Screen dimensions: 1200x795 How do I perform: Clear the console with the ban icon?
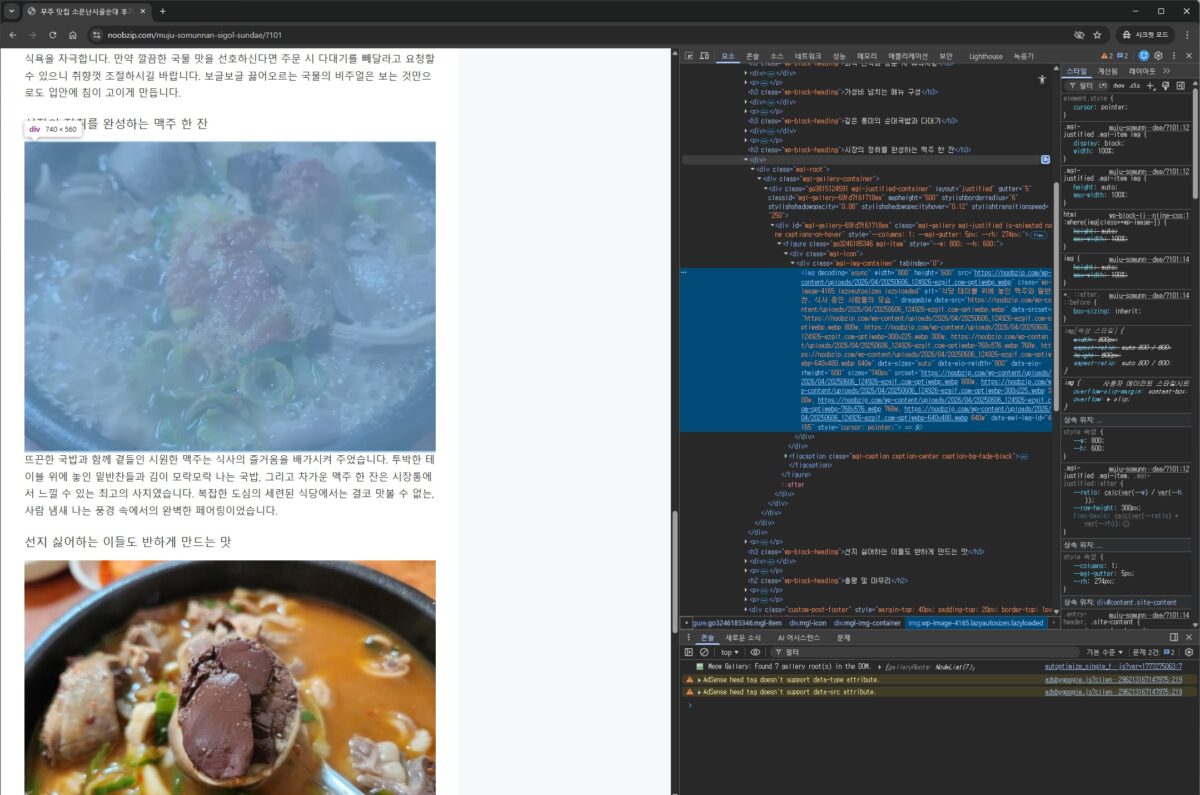704,652
